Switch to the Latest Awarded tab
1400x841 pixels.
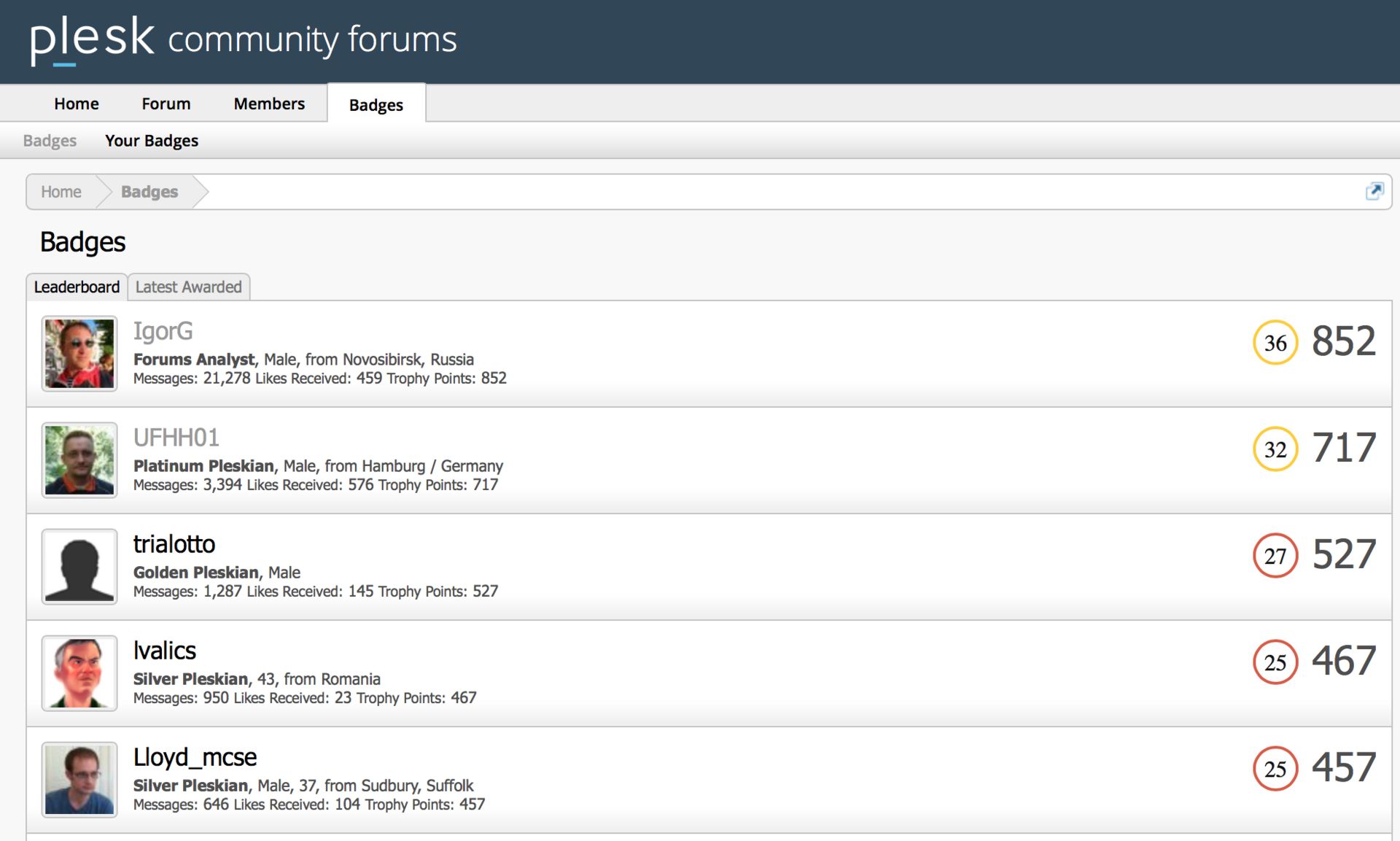click(x=189, y=287)
